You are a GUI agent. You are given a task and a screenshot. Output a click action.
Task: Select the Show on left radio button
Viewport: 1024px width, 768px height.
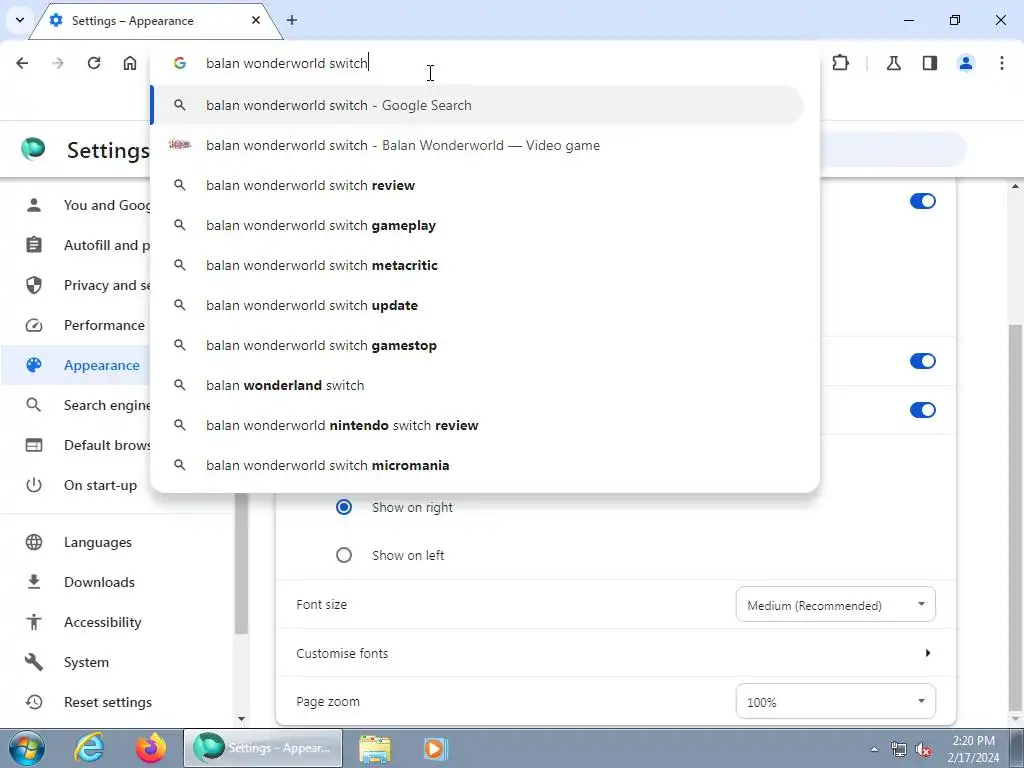[344, 555]
